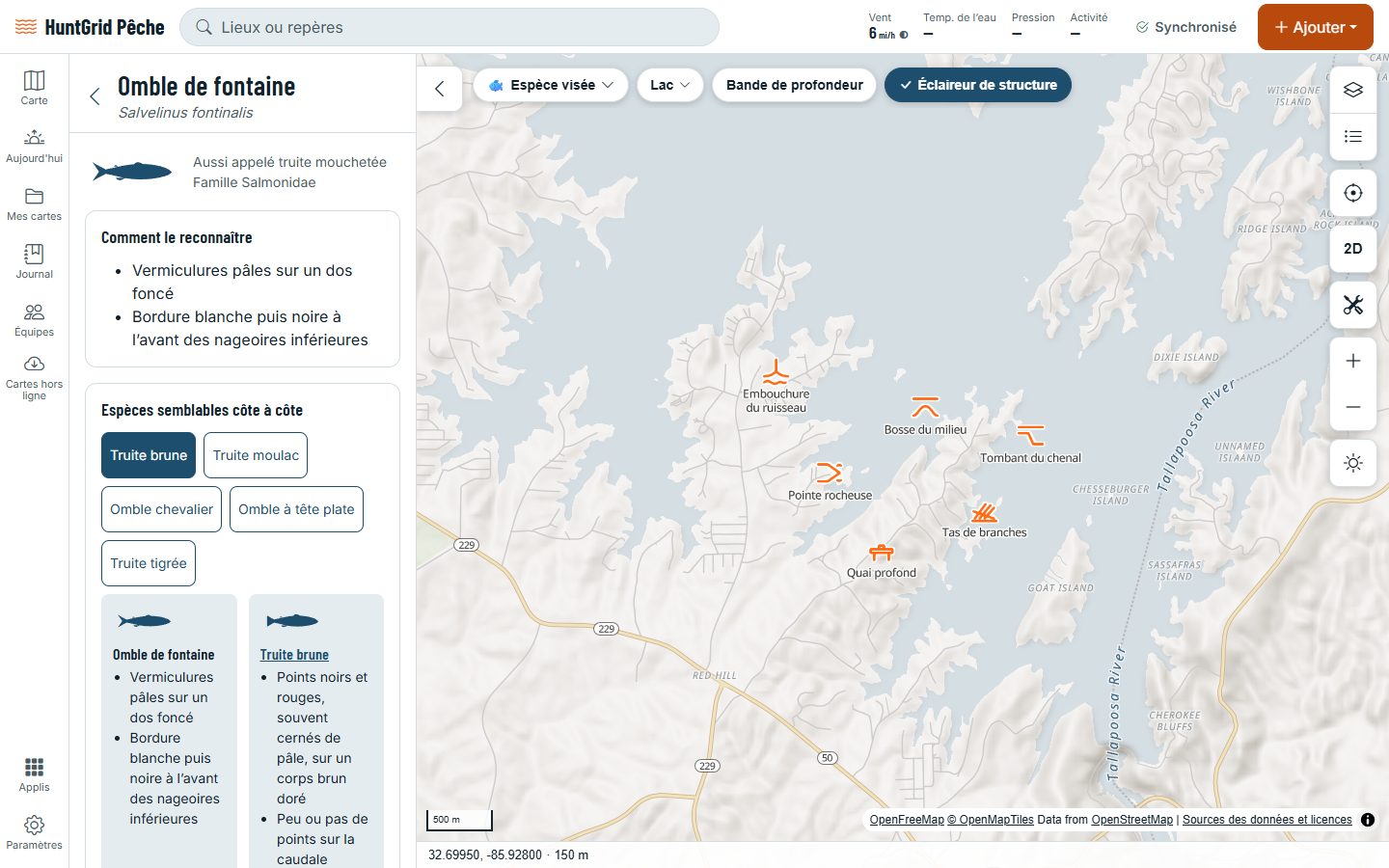Open Sources des données et licences
Screen dimensions: 1389x868
tap(1267, 820)
